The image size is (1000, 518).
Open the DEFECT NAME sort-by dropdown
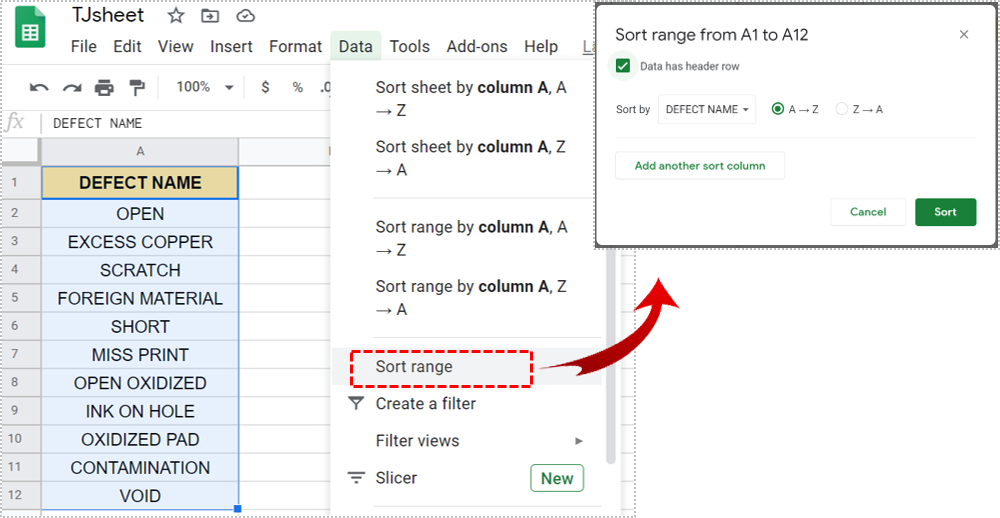tap(707, 109)
